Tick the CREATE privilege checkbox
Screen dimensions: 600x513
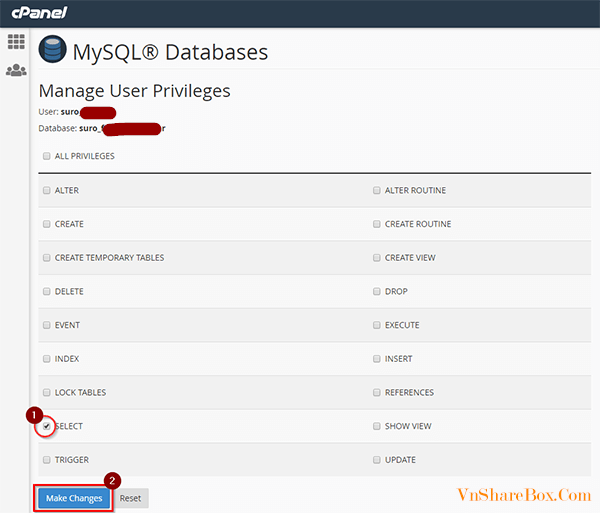point(47,224)
